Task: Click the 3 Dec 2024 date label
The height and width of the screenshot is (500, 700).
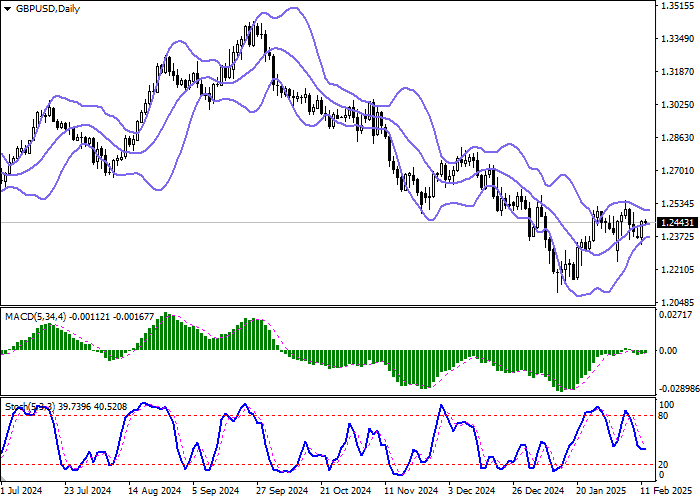Action: 472,492
